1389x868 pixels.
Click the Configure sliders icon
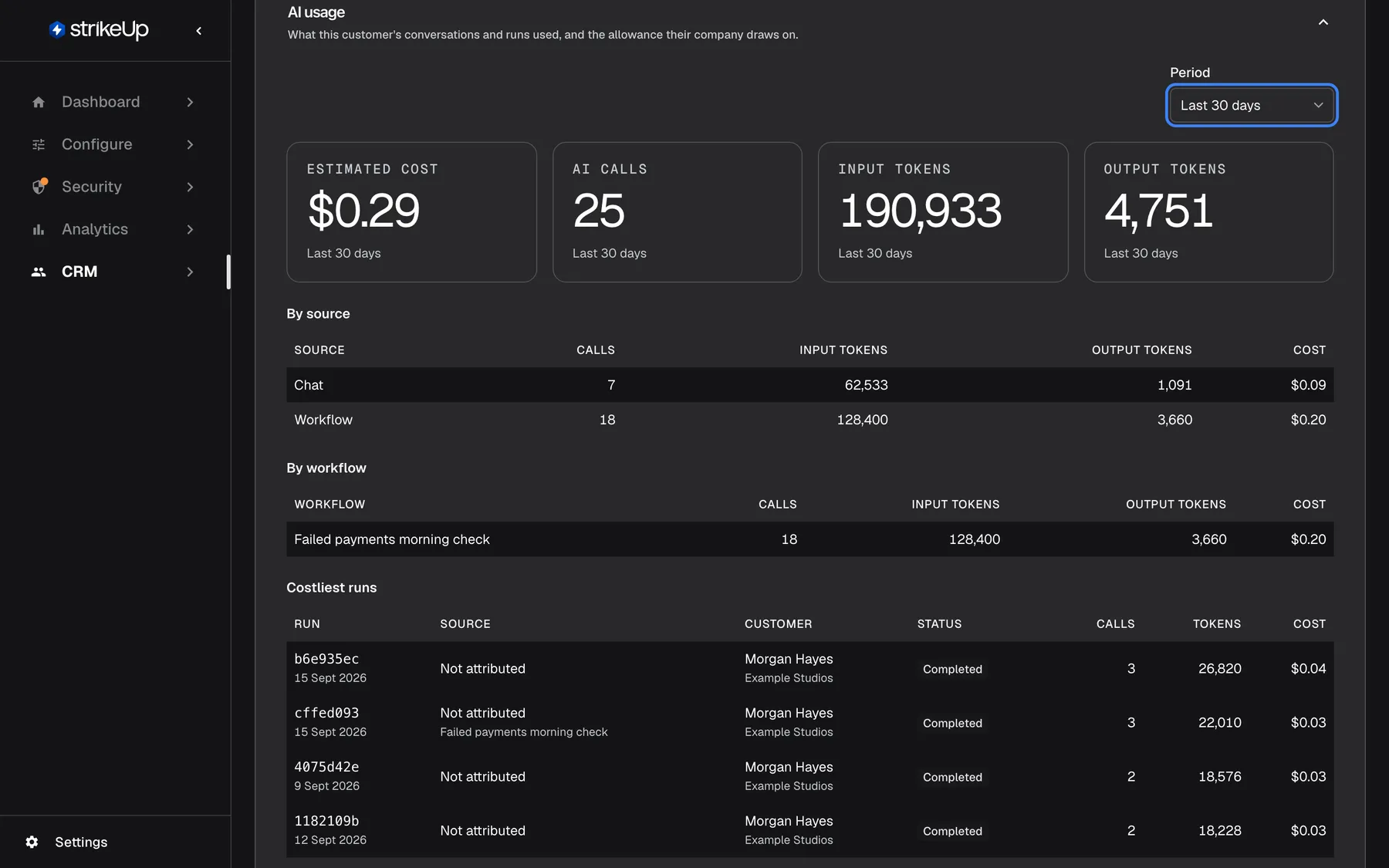click(39, 144)
